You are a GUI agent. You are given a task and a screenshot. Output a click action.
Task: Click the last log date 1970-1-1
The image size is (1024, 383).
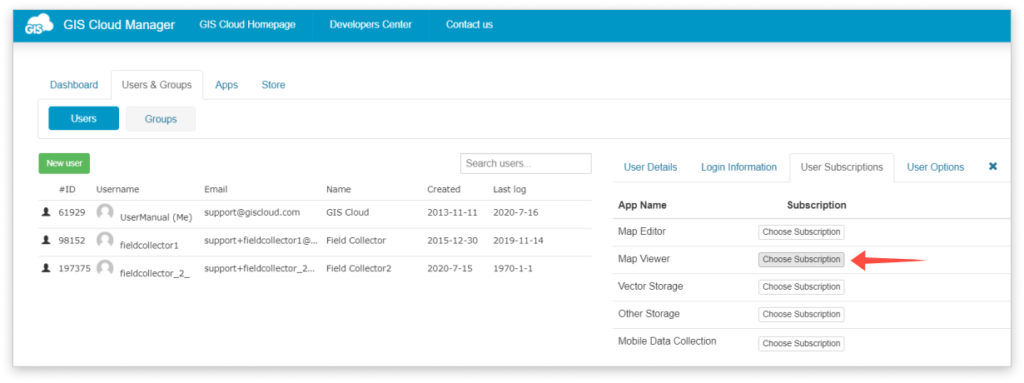513,269
